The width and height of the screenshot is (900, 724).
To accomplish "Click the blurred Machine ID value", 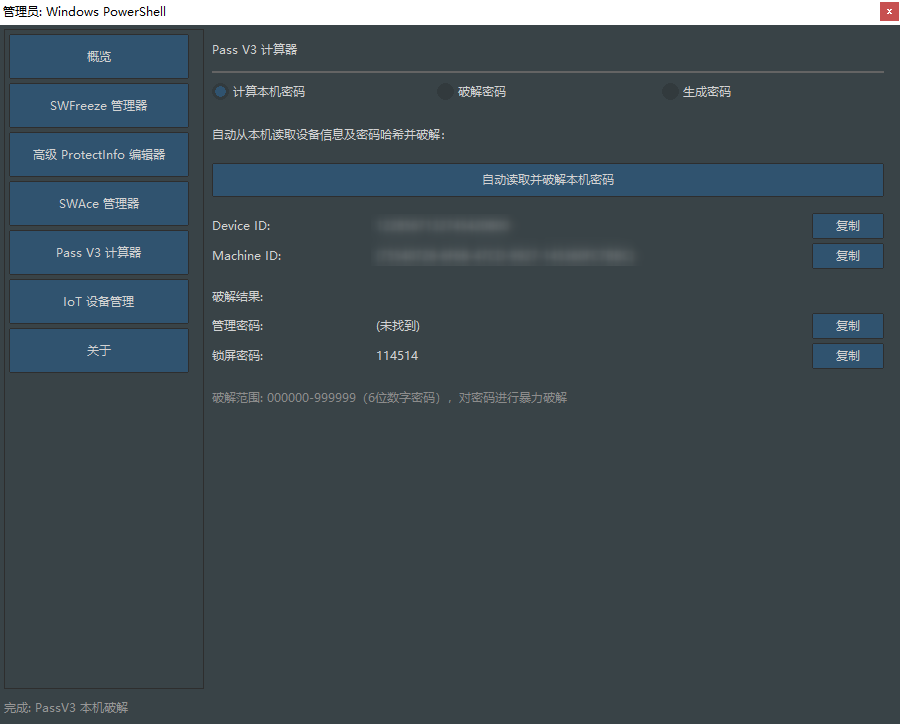I will click(505, 255).
